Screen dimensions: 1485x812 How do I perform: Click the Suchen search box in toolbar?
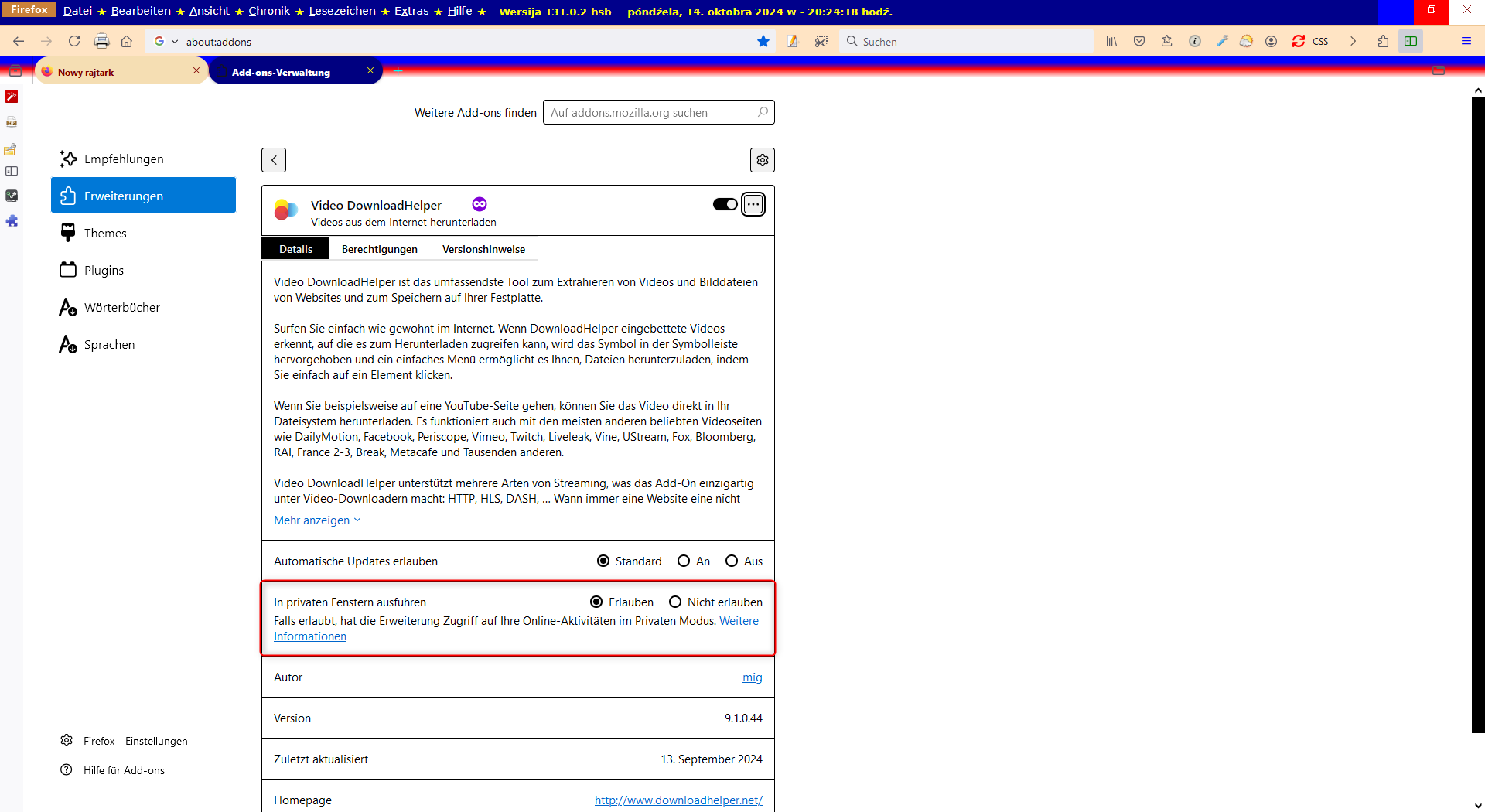(966, 42)
